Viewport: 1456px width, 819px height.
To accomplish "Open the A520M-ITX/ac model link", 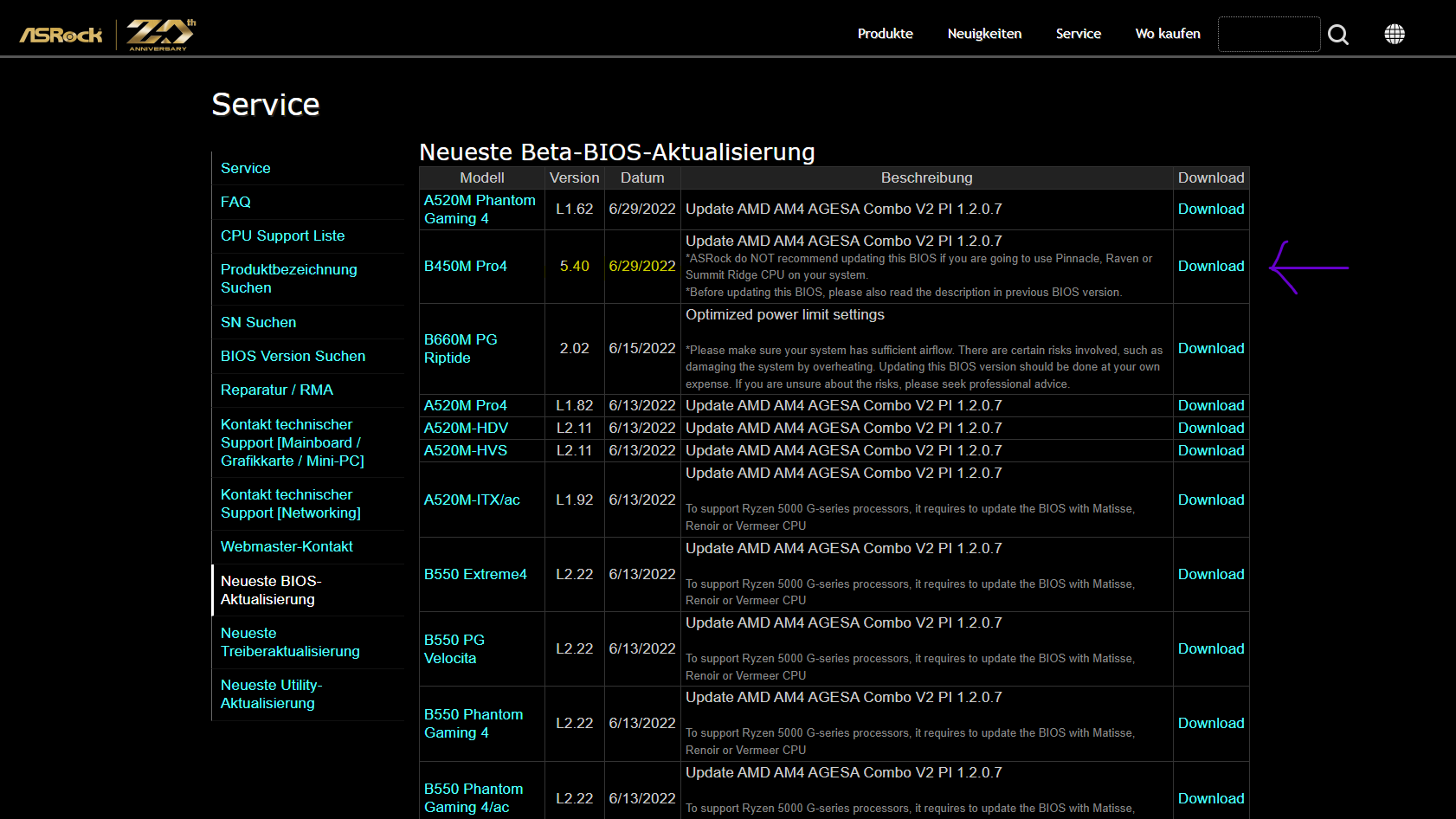I will tap(473, 500).
